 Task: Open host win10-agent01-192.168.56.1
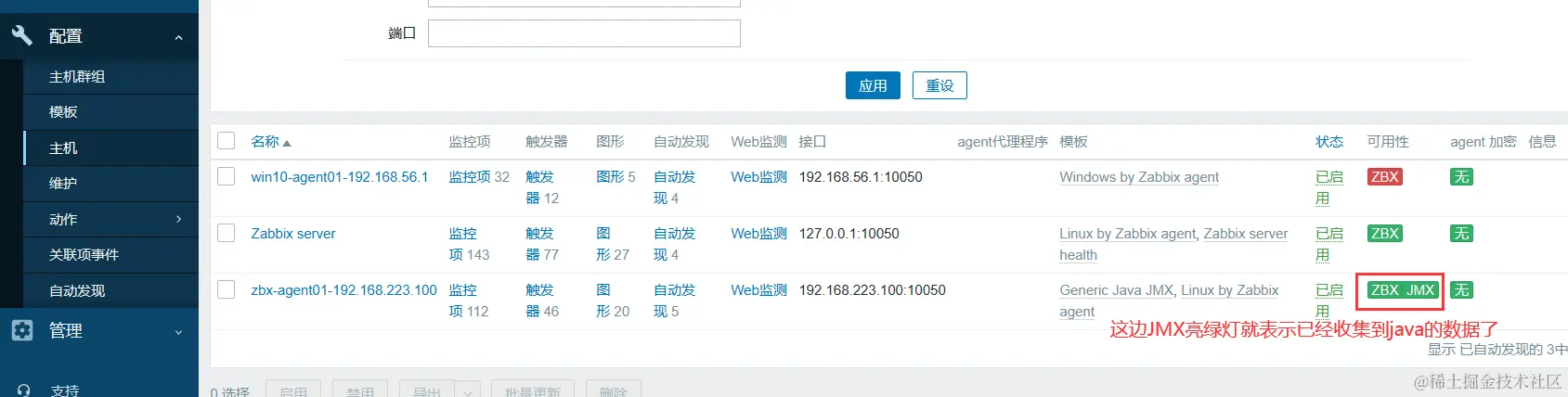340,177
